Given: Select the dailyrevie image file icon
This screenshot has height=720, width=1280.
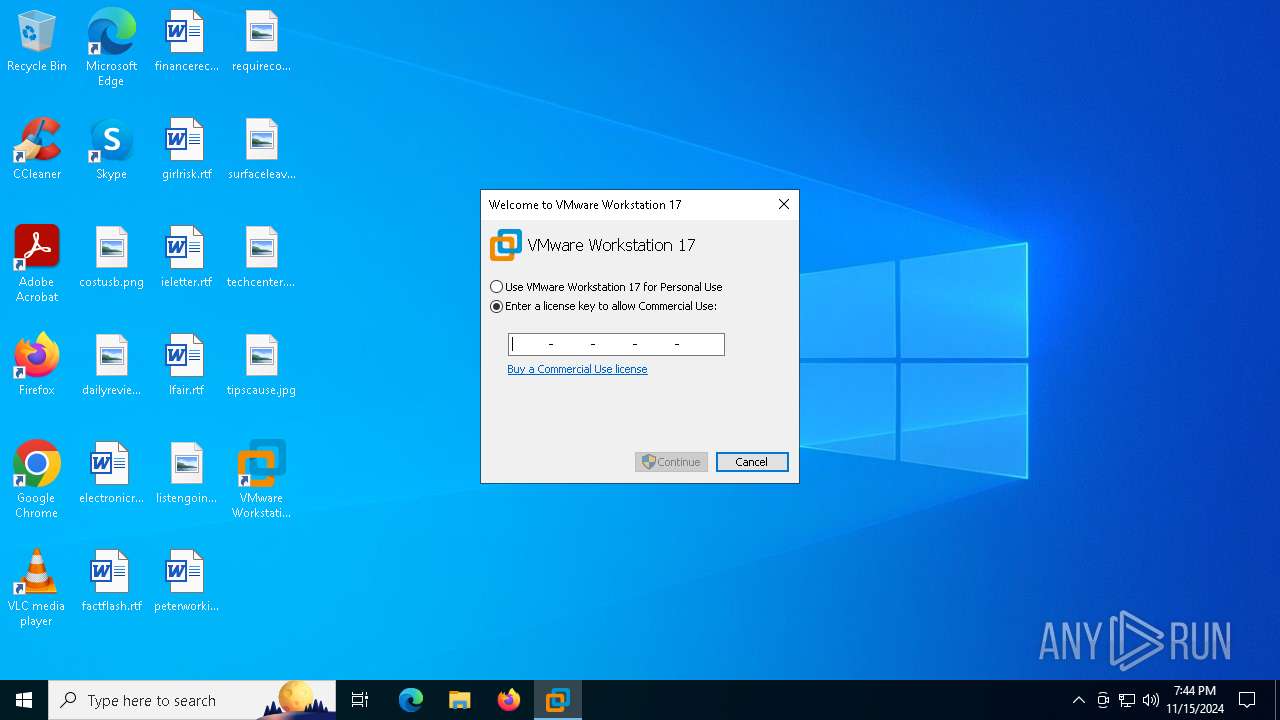Looking at the screenshot, I should point(111,366).
